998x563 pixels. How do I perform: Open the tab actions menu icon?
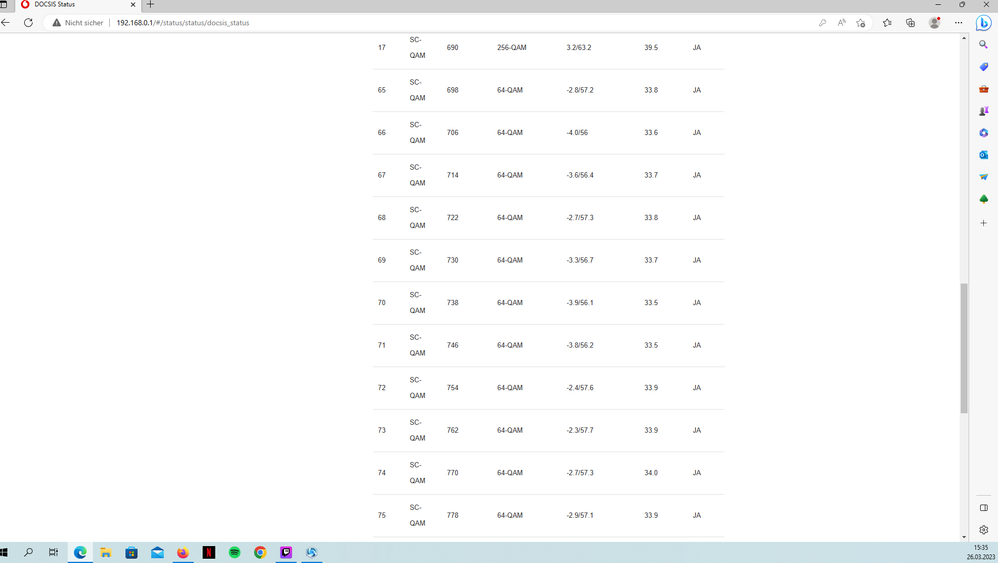pos(4,4)
